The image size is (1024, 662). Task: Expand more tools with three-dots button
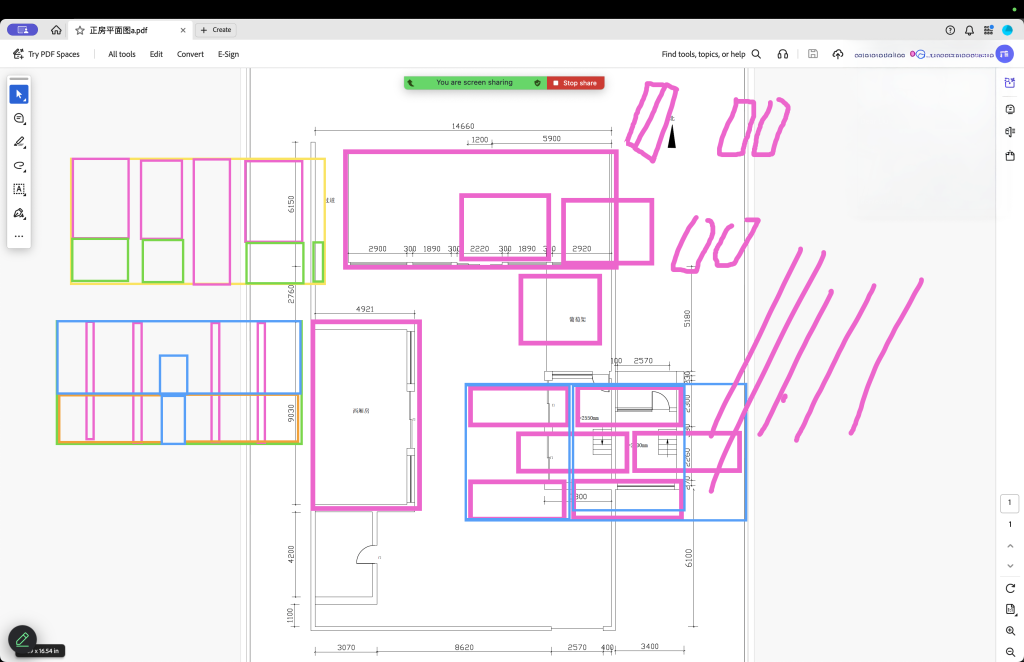pos(19,237)
